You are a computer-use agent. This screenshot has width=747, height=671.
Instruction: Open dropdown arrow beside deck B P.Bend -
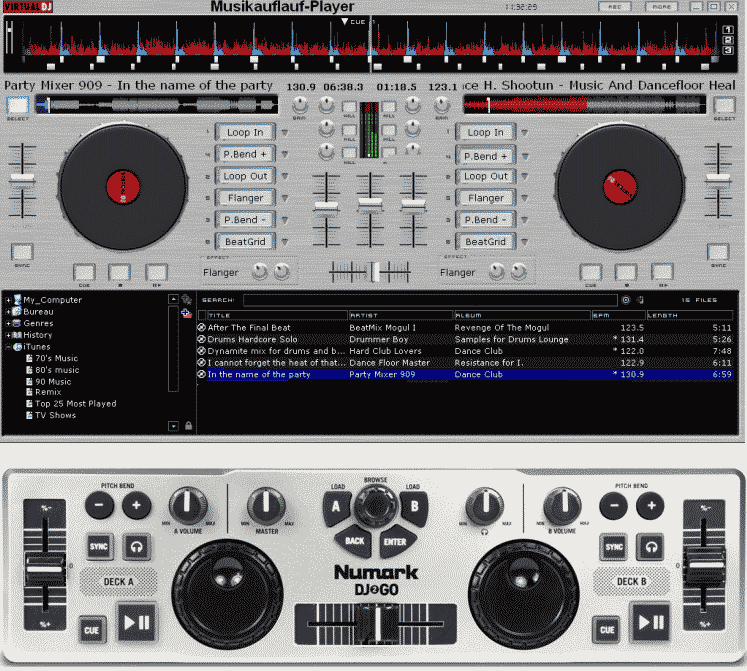click(x=525, y=220)
